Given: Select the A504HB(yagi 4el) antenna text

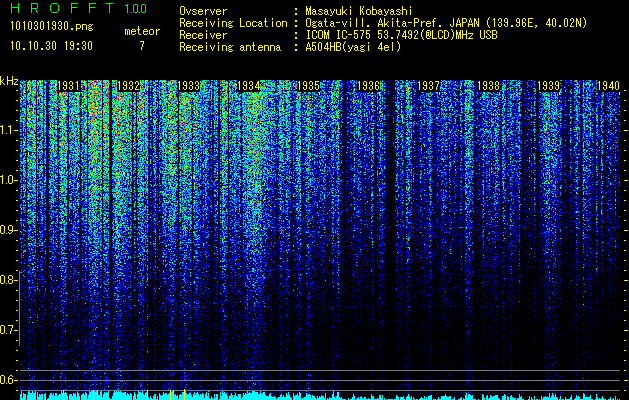Looking at the screenshot, I should click(x=353, y=47).
